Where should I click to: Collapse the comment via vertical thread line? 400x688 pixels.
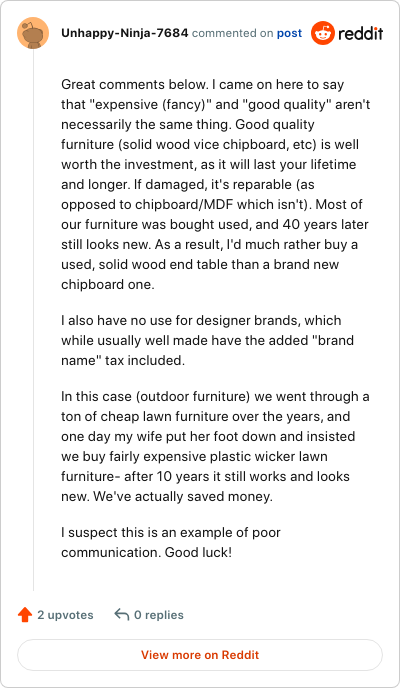point(33,320)
